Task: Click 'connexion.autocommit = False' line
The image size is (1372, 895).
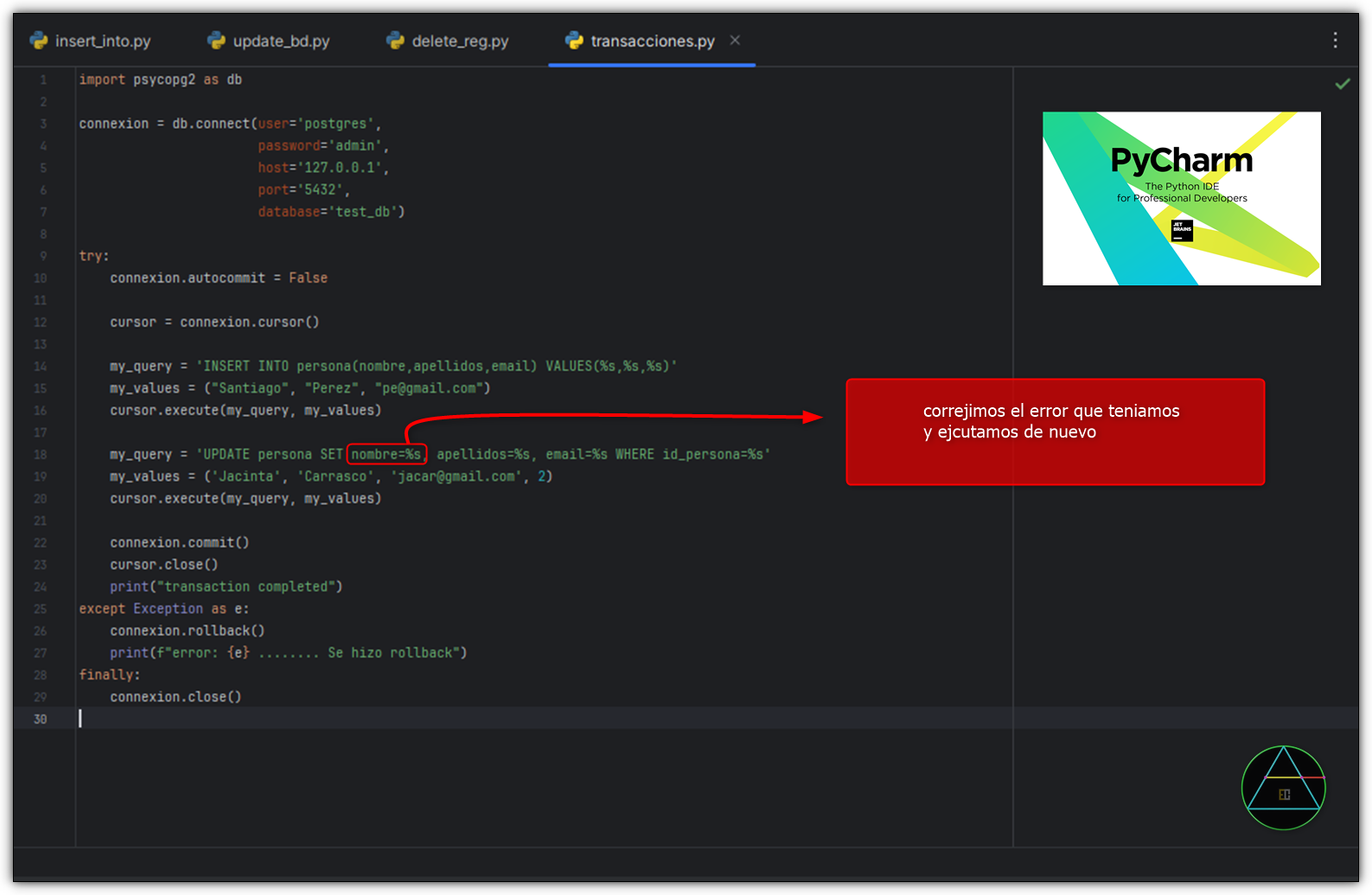Action: (219, 278)
